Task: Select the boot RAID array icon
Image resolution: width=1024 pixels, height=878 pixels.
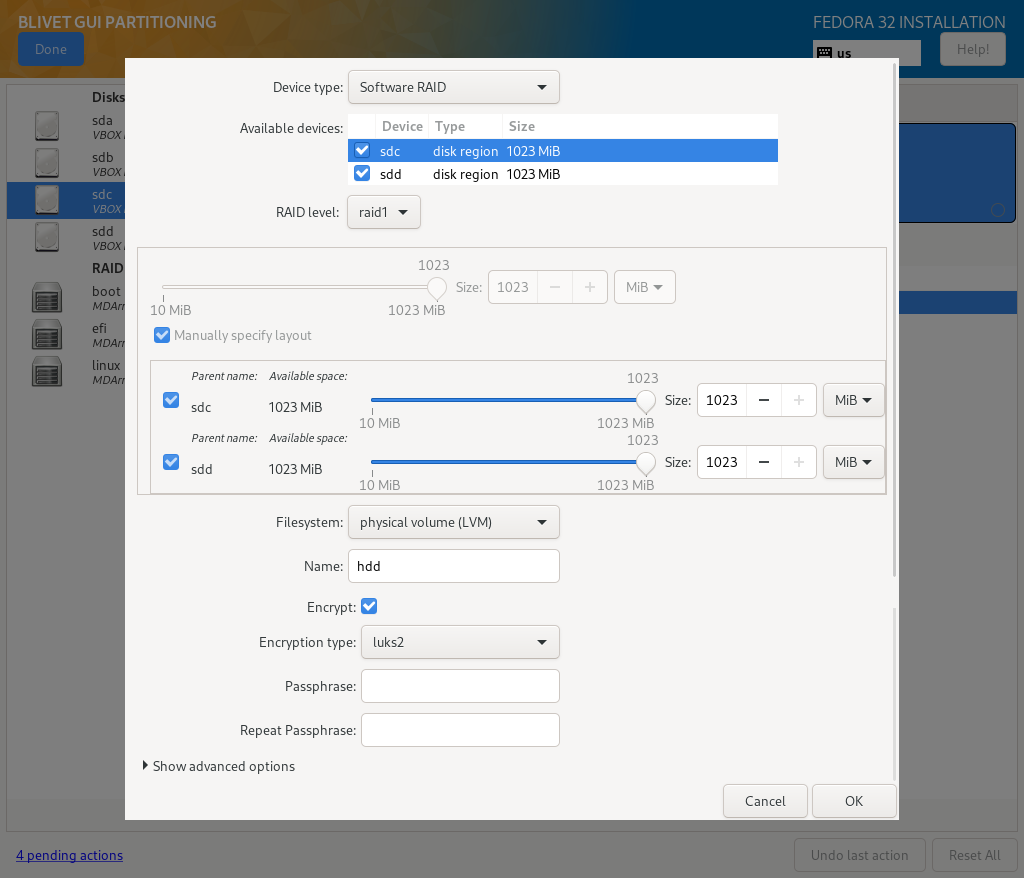Action: 47,297
